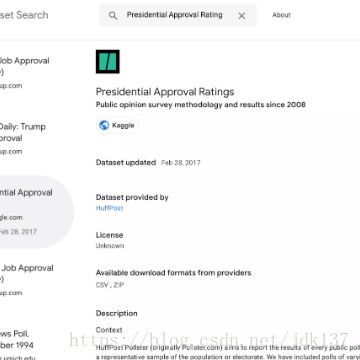Clear the search query with X icon
The height and width of the screenshot is (360, 360).
point(242,16)
